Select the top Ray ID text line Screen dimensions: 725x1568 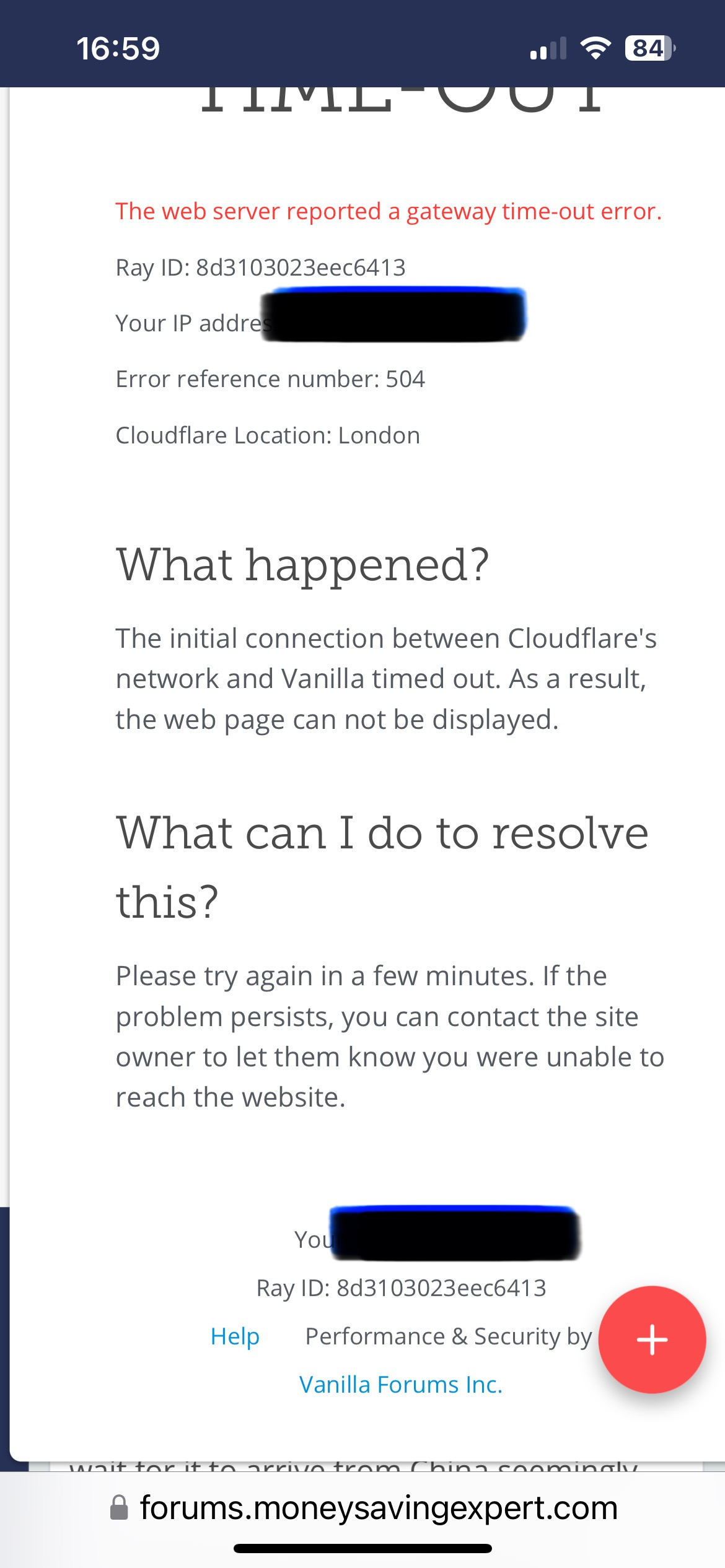[260, 268]
